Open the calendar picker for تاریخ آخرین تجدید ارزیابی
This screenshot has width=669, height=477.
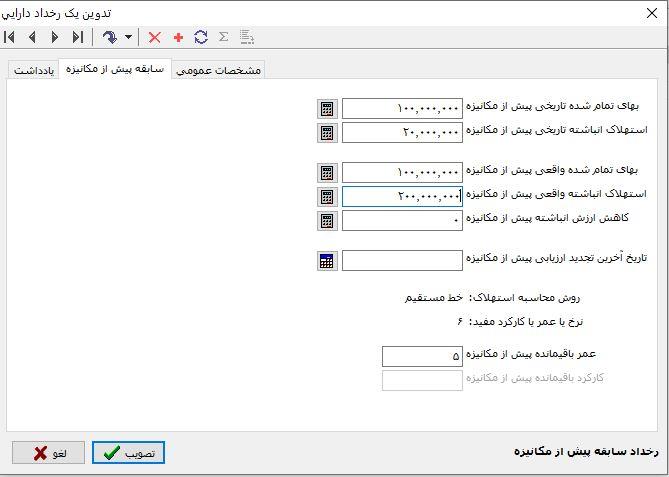pyautogui.click(x=327, y=260)
